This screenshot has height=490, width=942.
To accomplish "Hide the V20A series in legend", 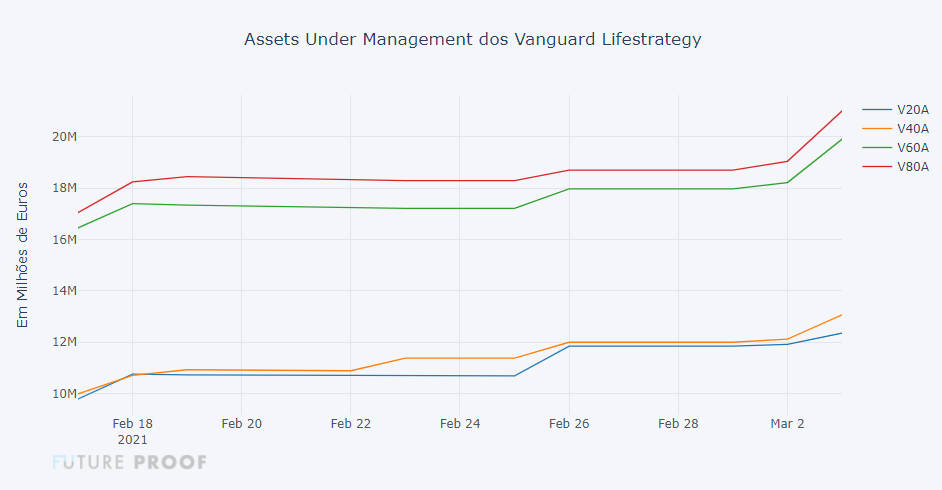I will [913, 109].
